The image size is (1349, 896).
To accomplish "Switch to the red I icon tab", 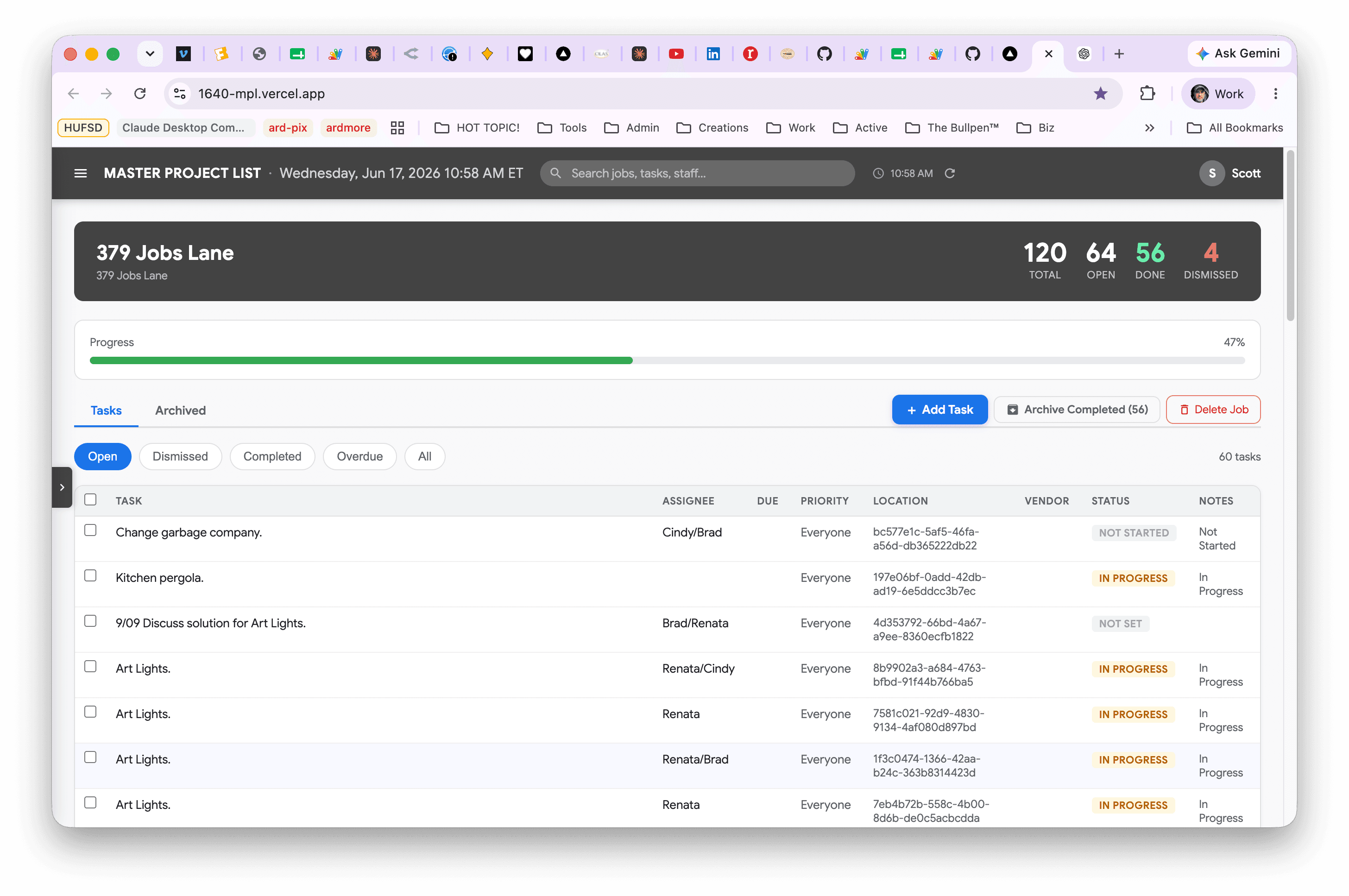I will [x=750, y=54].
